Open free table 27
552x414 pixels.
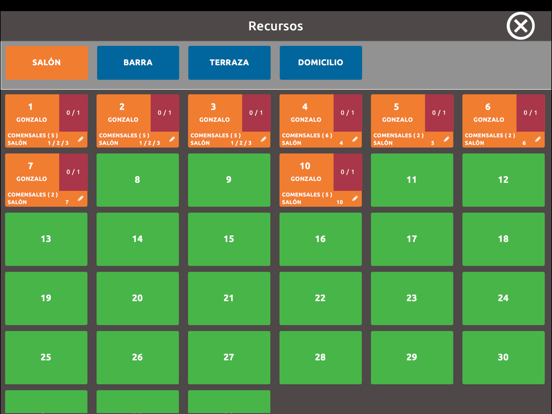tap(229, 357)
